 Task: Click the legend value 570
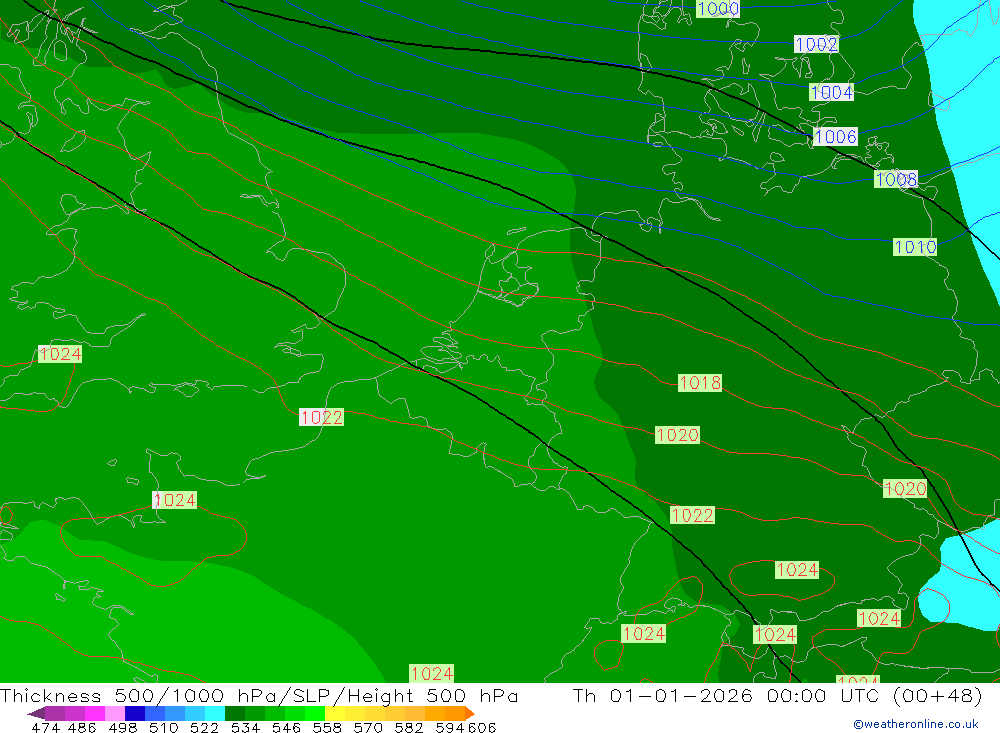tap(368, 727)
